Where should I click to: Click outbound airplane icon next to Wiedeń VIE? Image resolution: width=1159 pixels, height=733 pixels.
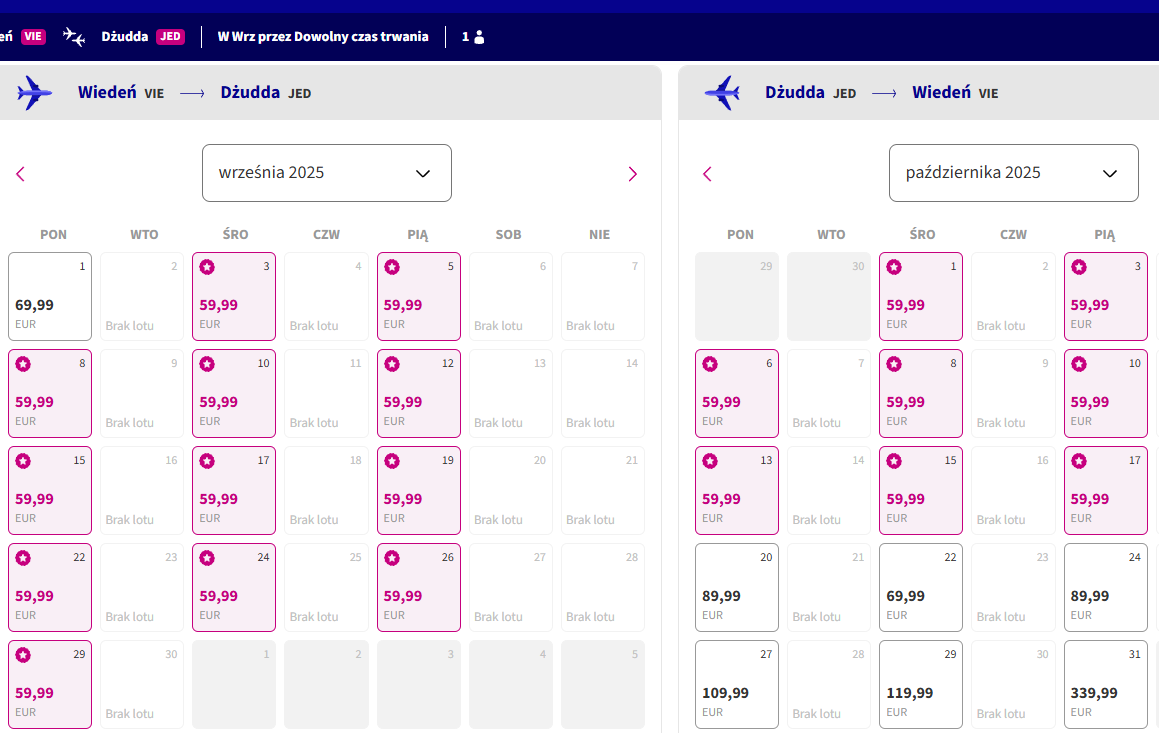pos(34,93)
